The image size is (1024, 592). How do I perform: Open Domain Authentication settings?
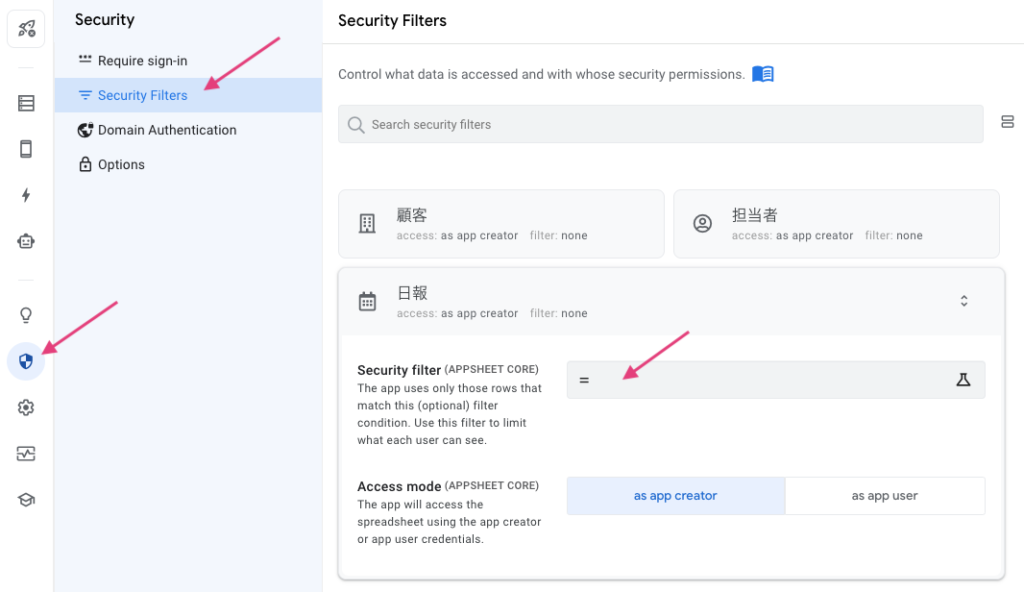coord(167,130)
